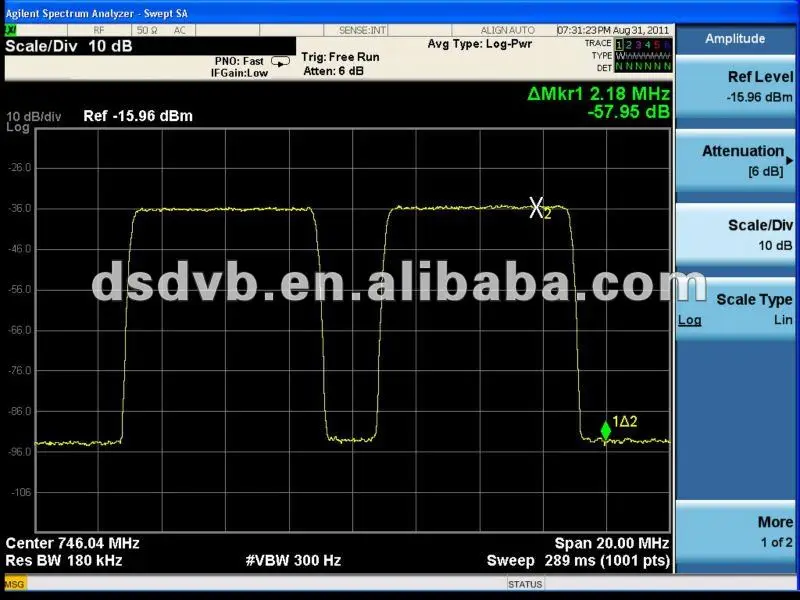Click the MSG indicator in status bar
Image resolution: width=800 pixels, height=600 pixels.
click(x=15, y=583)
